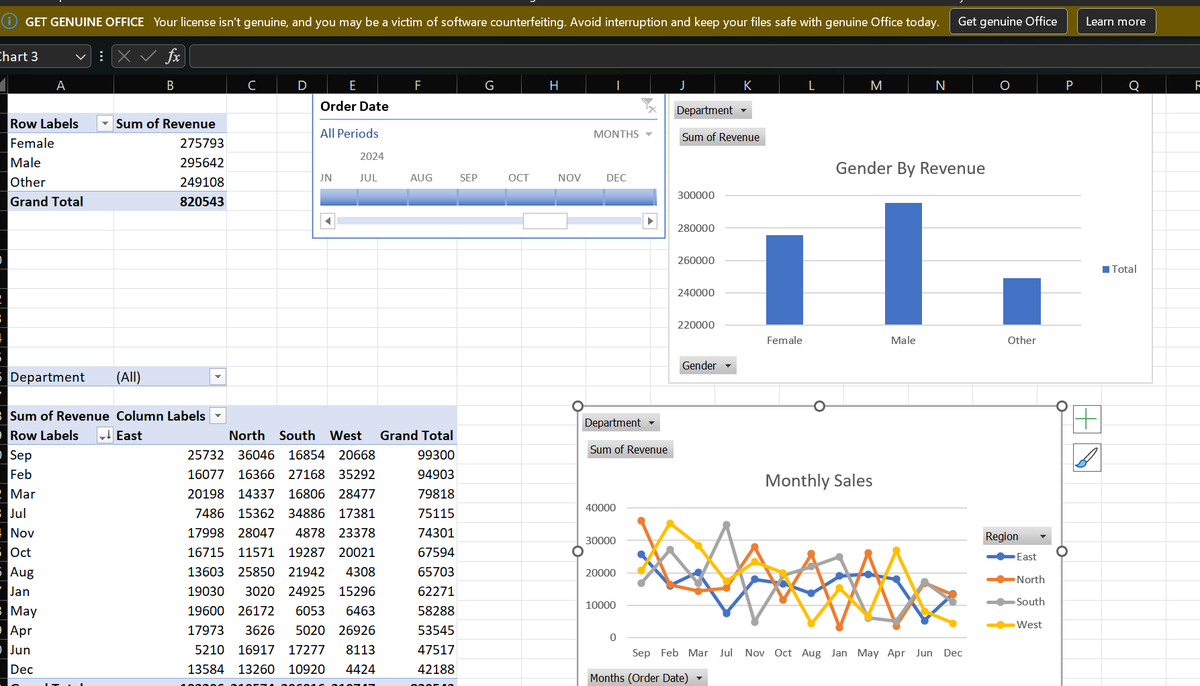Click the formula bar cancel X icon
This screenshot has height=686, width=1200.
click(123, 57)
